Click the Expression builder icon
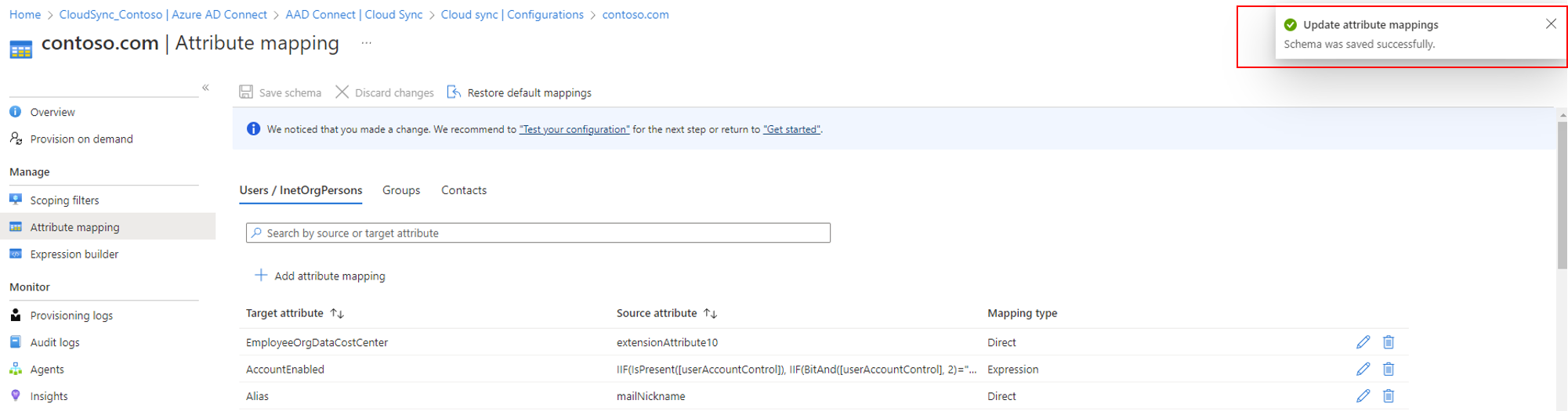The image size is (1568, 411). click(x=16, y=254)
